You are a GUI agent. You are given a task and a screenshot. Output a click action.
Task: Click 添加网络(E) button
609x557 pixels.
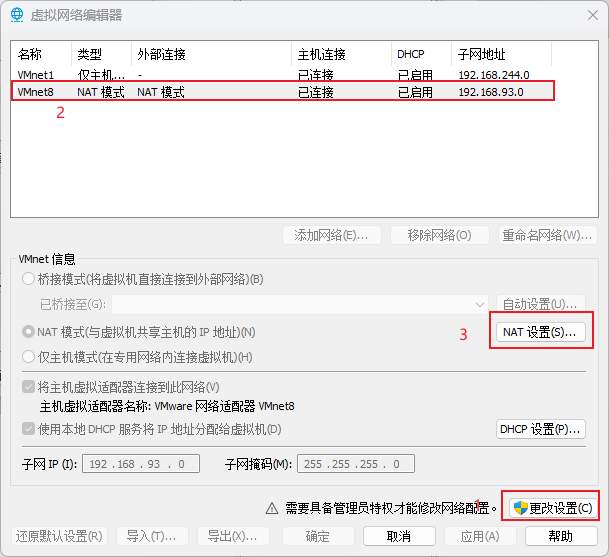[332, 235]
